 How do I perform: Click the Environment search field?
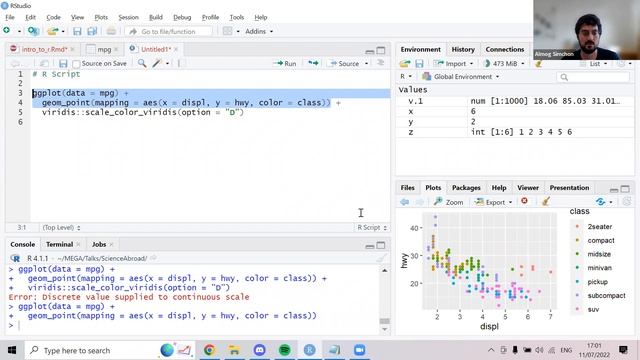(x=593, y=77)
